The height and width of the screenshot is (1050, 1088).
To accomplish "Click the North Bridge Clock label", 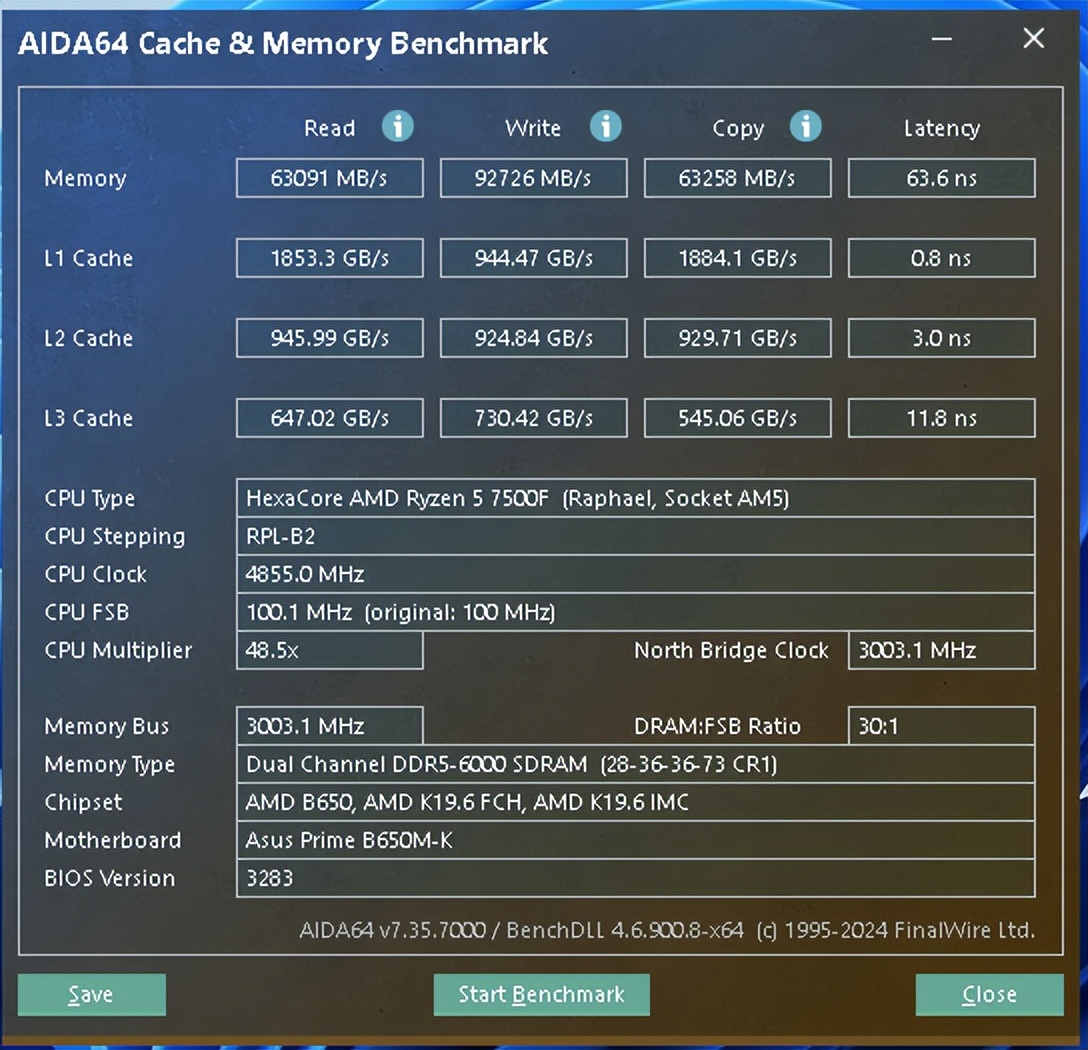I will pos(731,651).
